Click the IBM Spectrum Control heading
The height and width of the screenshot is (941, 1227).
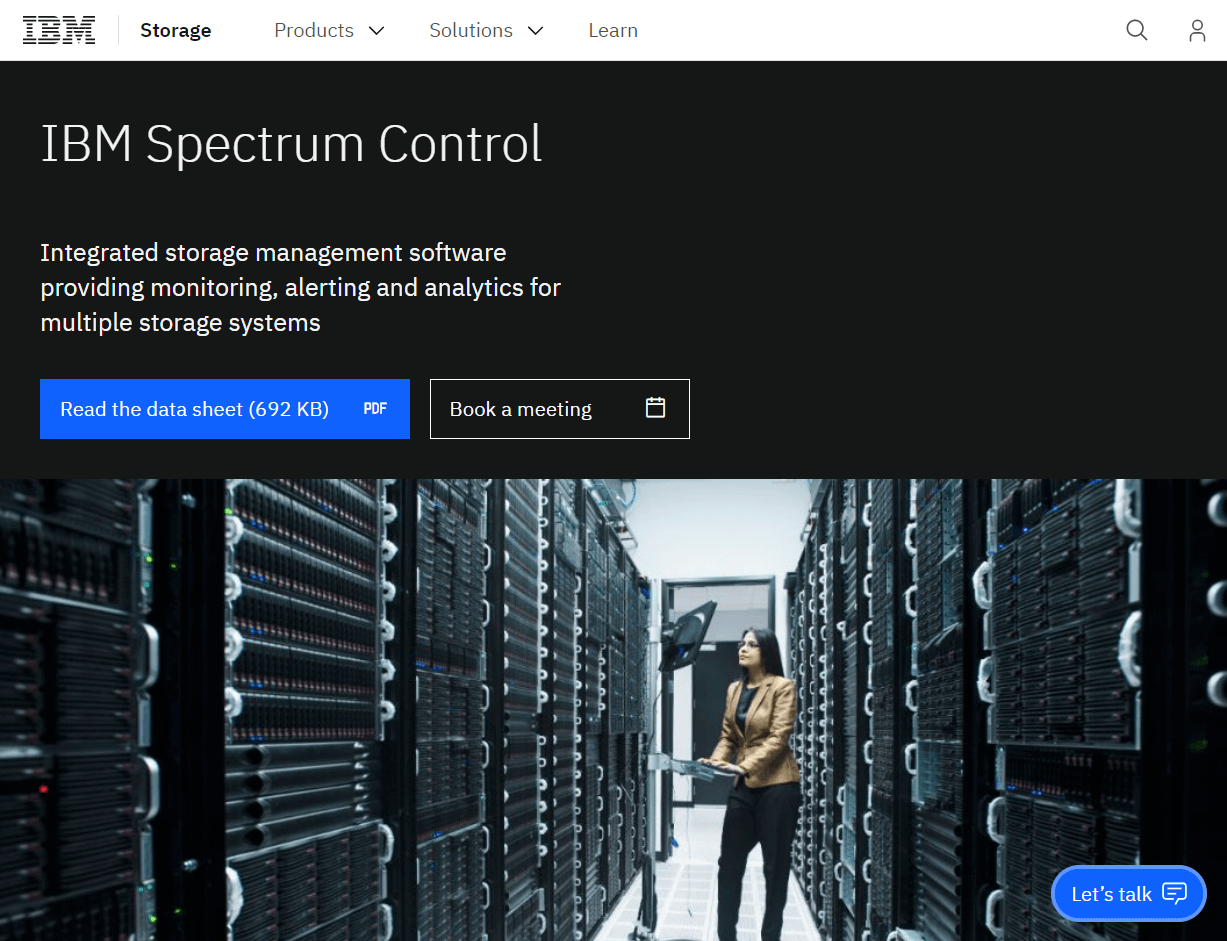click(291, 144)
